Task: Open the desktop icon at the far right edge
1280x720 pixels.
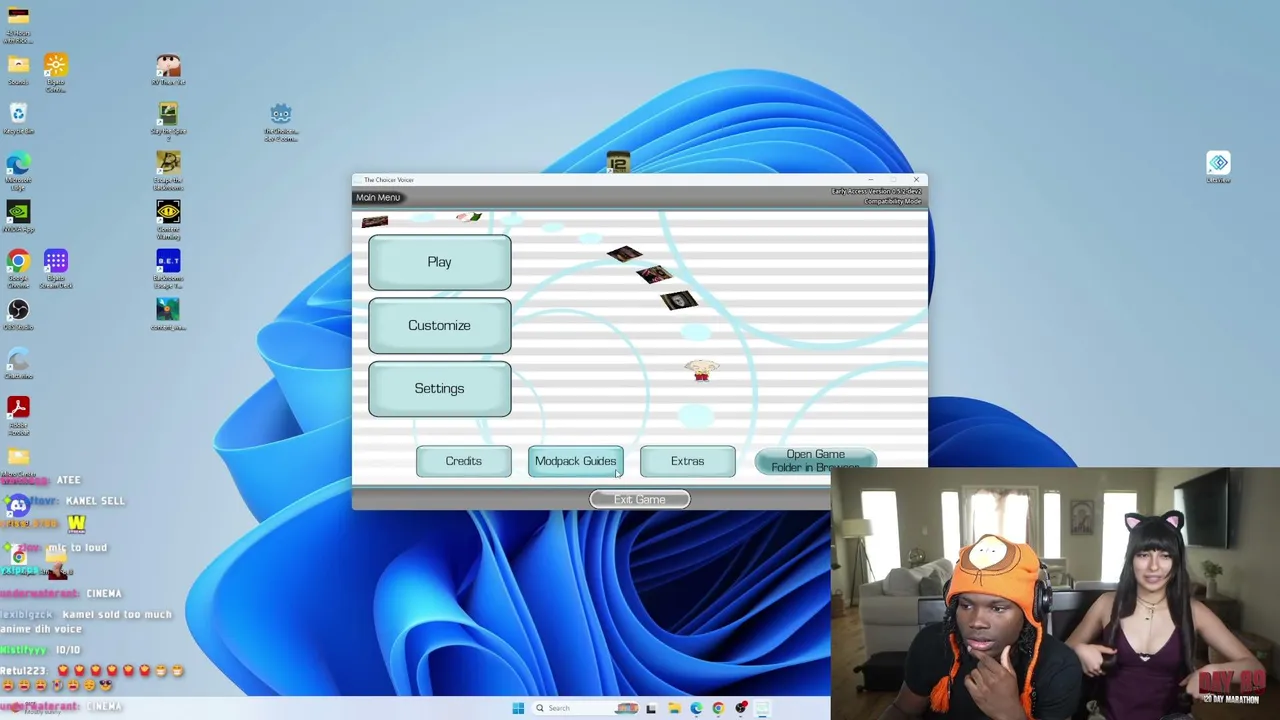Action: 1218,167
